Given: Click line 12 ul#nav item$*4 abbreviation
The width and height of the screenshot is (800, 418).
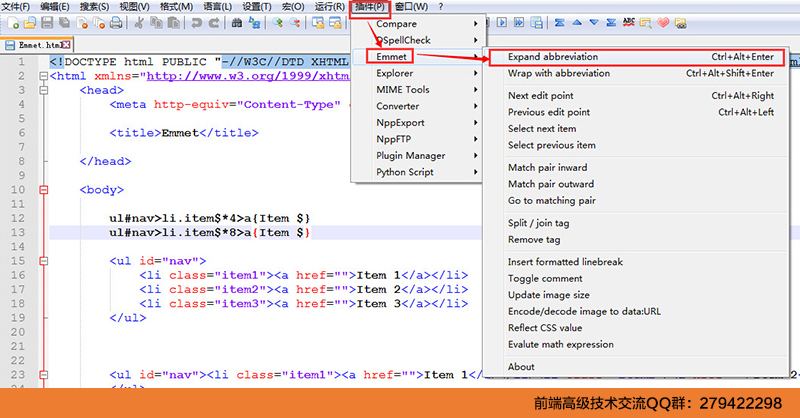Looking at the screenshot, I should point(209,218).
